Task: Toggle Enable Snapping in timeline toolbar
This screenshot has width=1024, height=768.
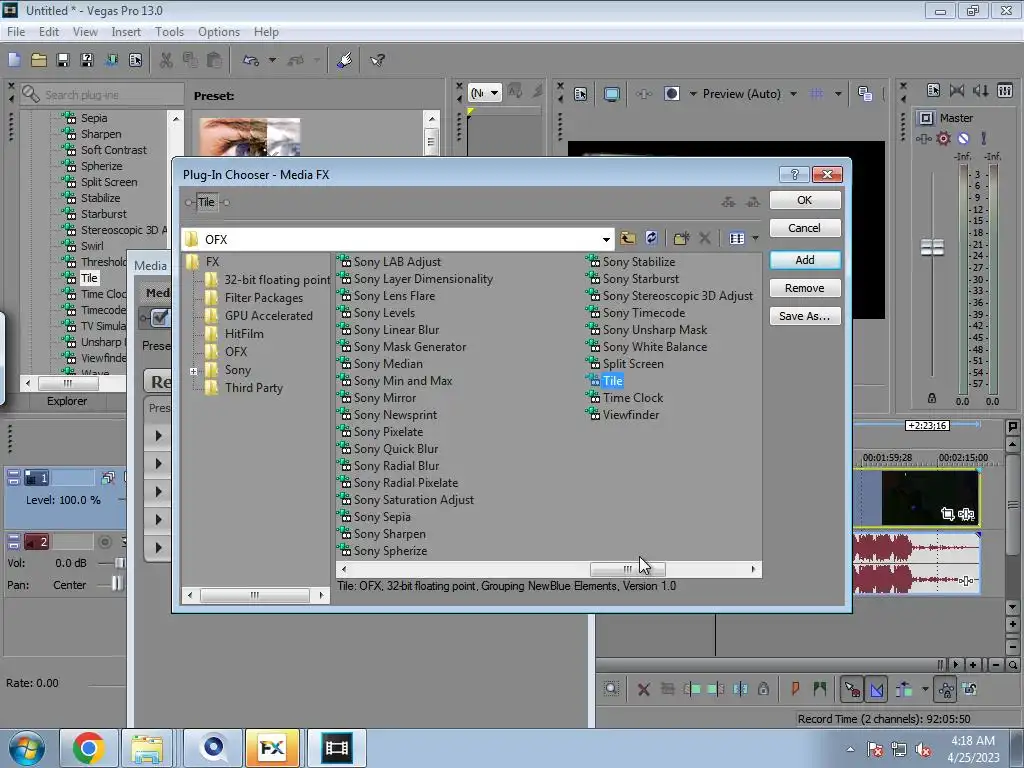Action: (852, 689)
